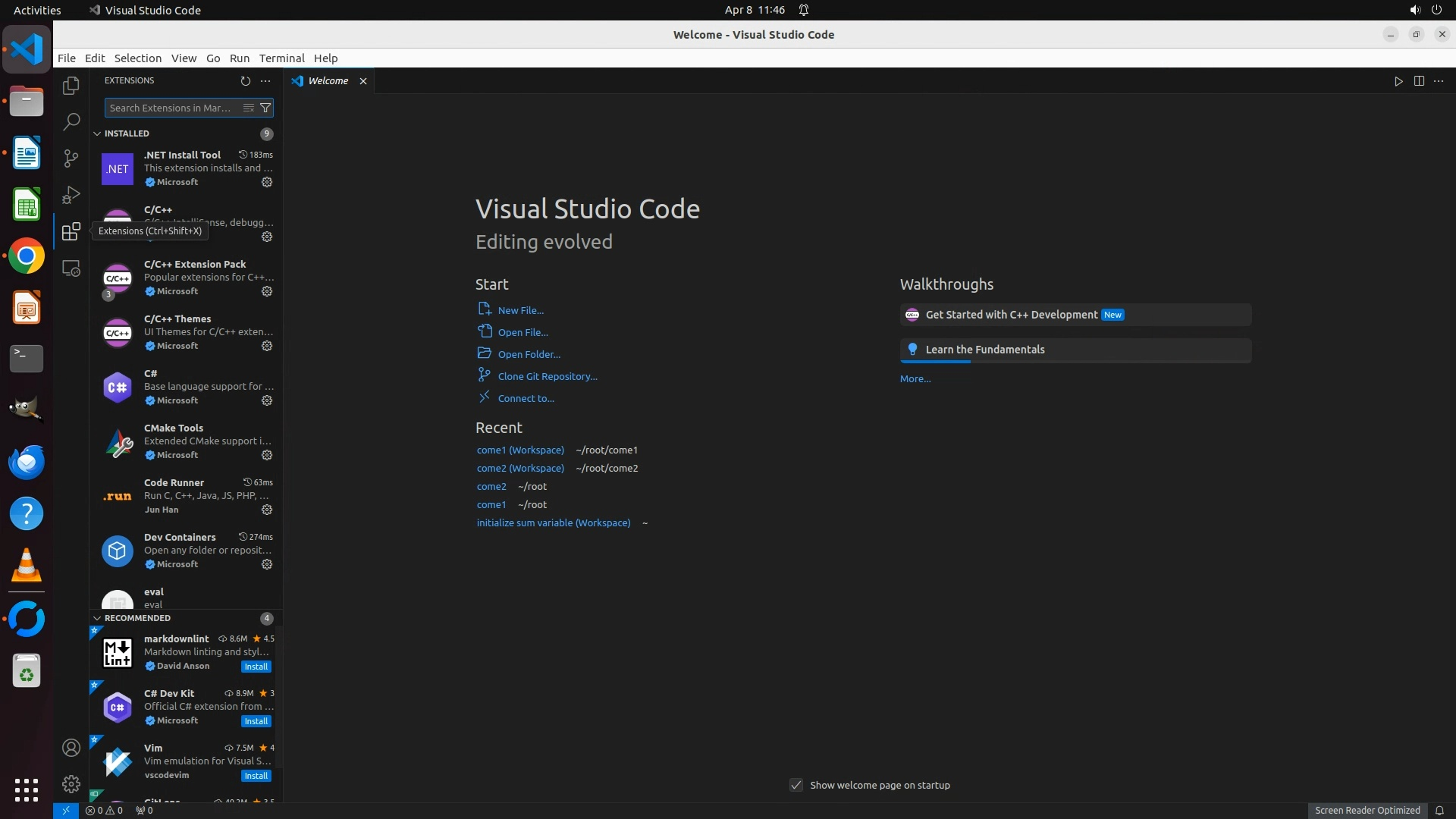Open the Explorer view in activity bar
This screenshot has width=1456, height=819.
click(71, 86)
